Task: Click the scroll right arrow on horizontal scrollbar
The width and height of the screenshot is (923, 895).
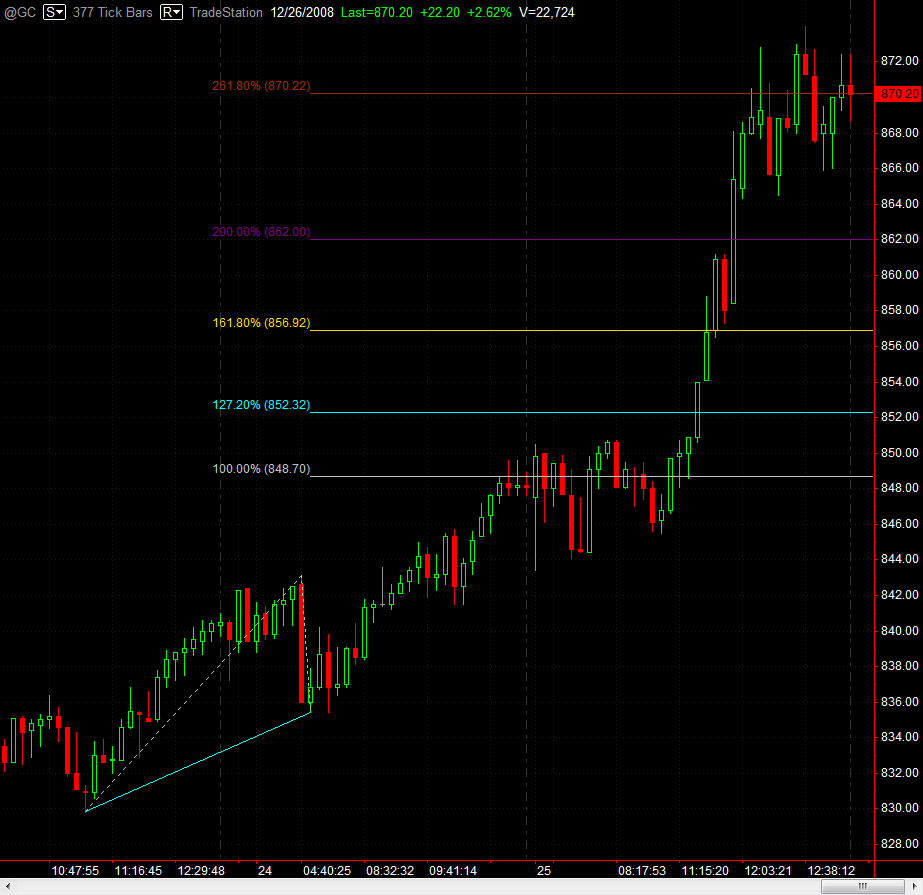Action: coord(915,886)
